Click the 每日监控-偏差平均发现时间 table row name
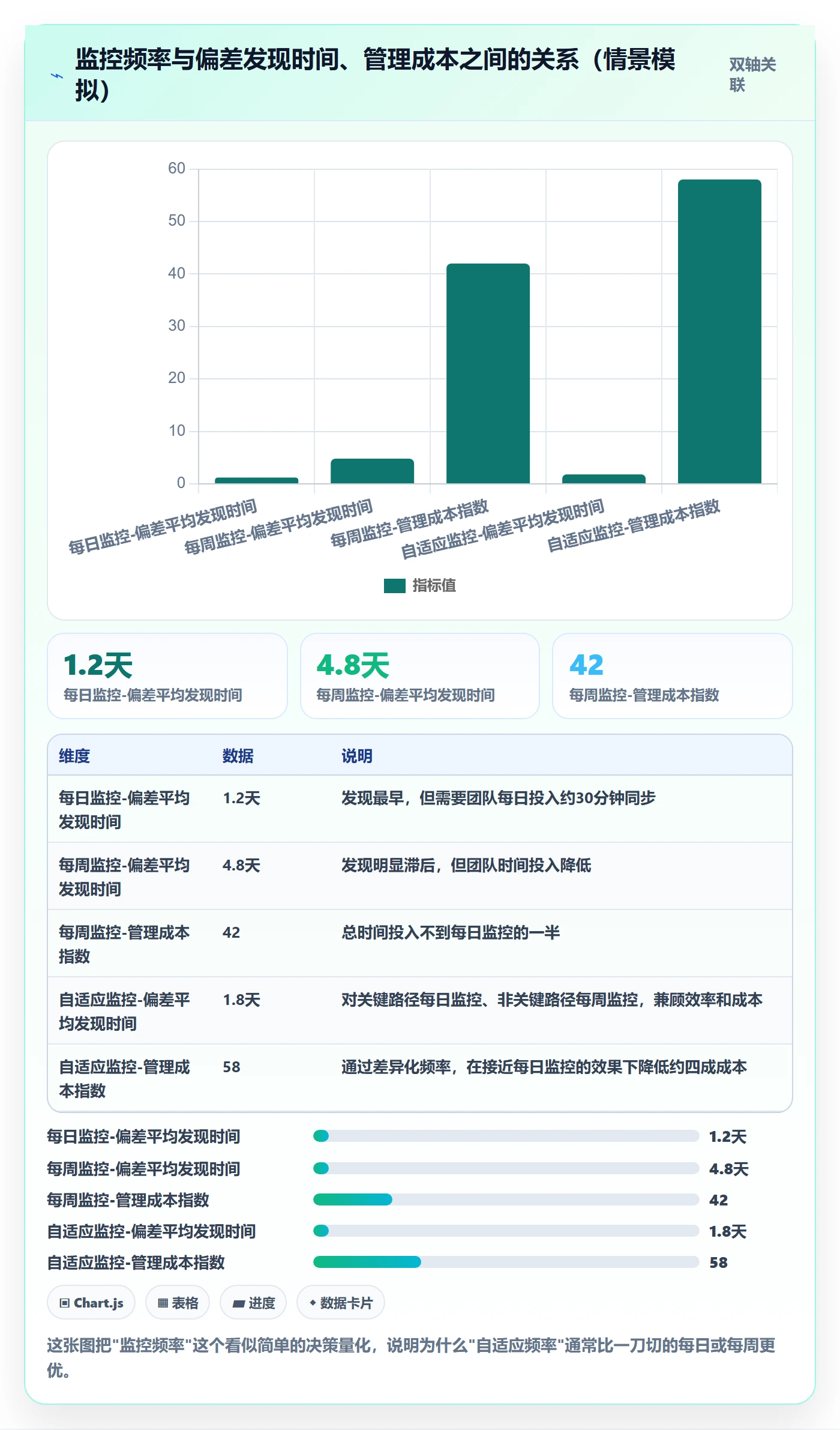This screenshot has height=1430, width=840. tap(124, 810)
